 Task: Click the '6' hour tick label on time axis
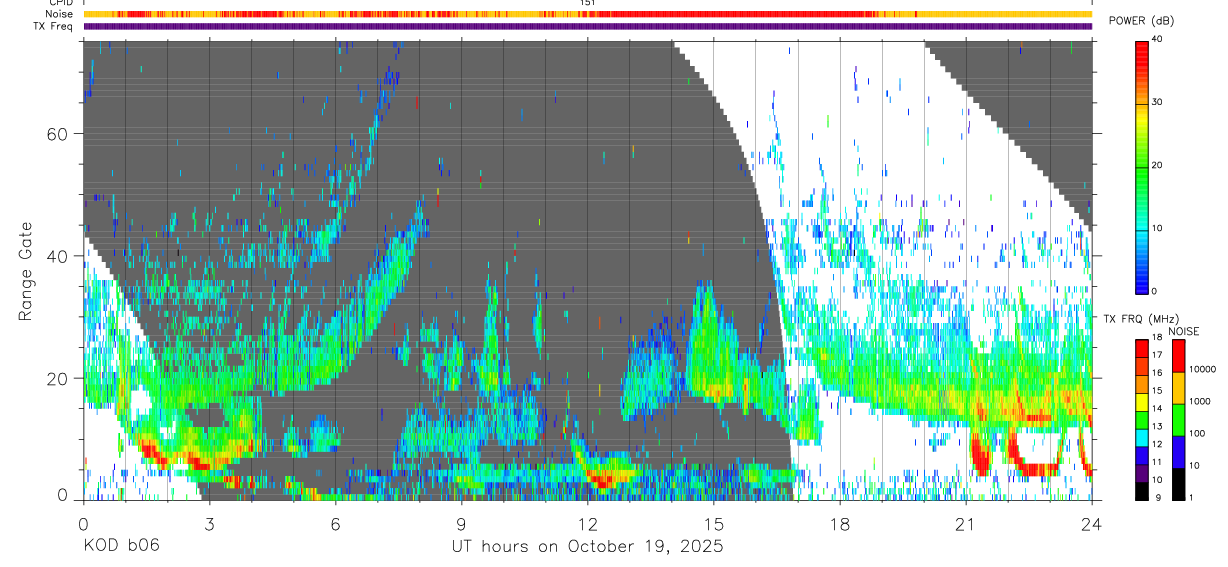(335, 523)
